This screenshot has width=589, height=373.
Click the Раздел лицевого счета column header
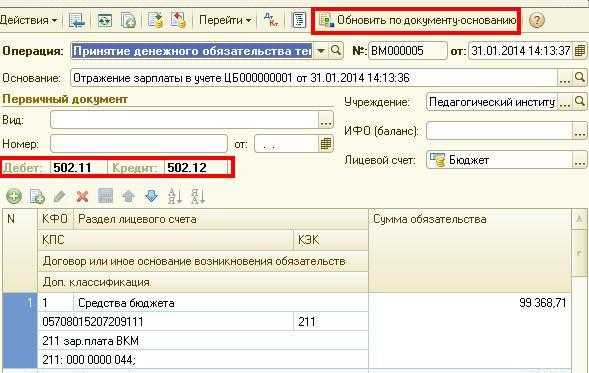coord(221,219)
